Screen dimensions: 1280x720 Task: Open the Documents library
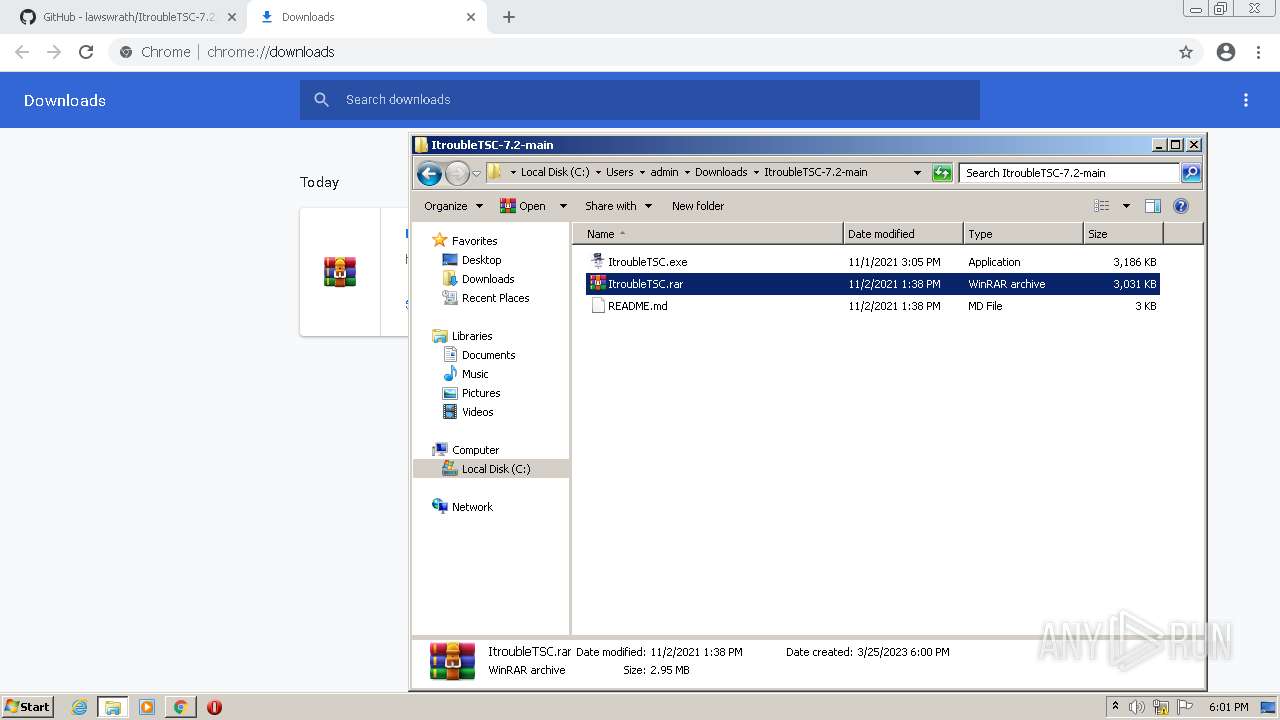point(488,355)
